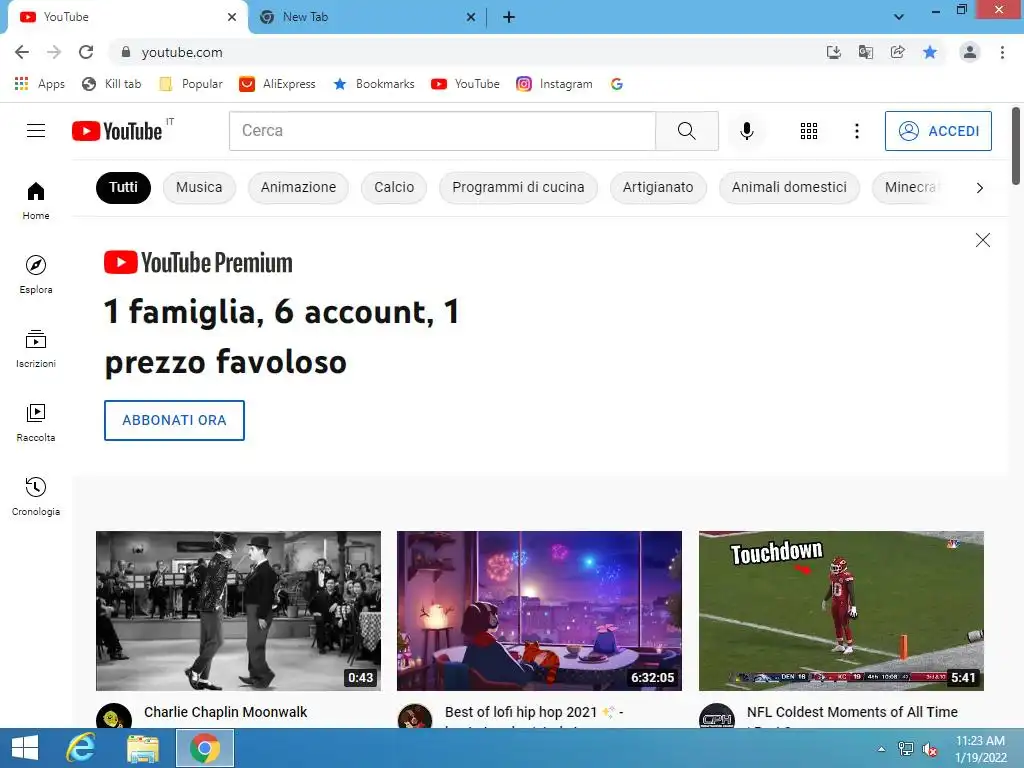Open the lofi hip hop video thumbnail

[539, 611]
